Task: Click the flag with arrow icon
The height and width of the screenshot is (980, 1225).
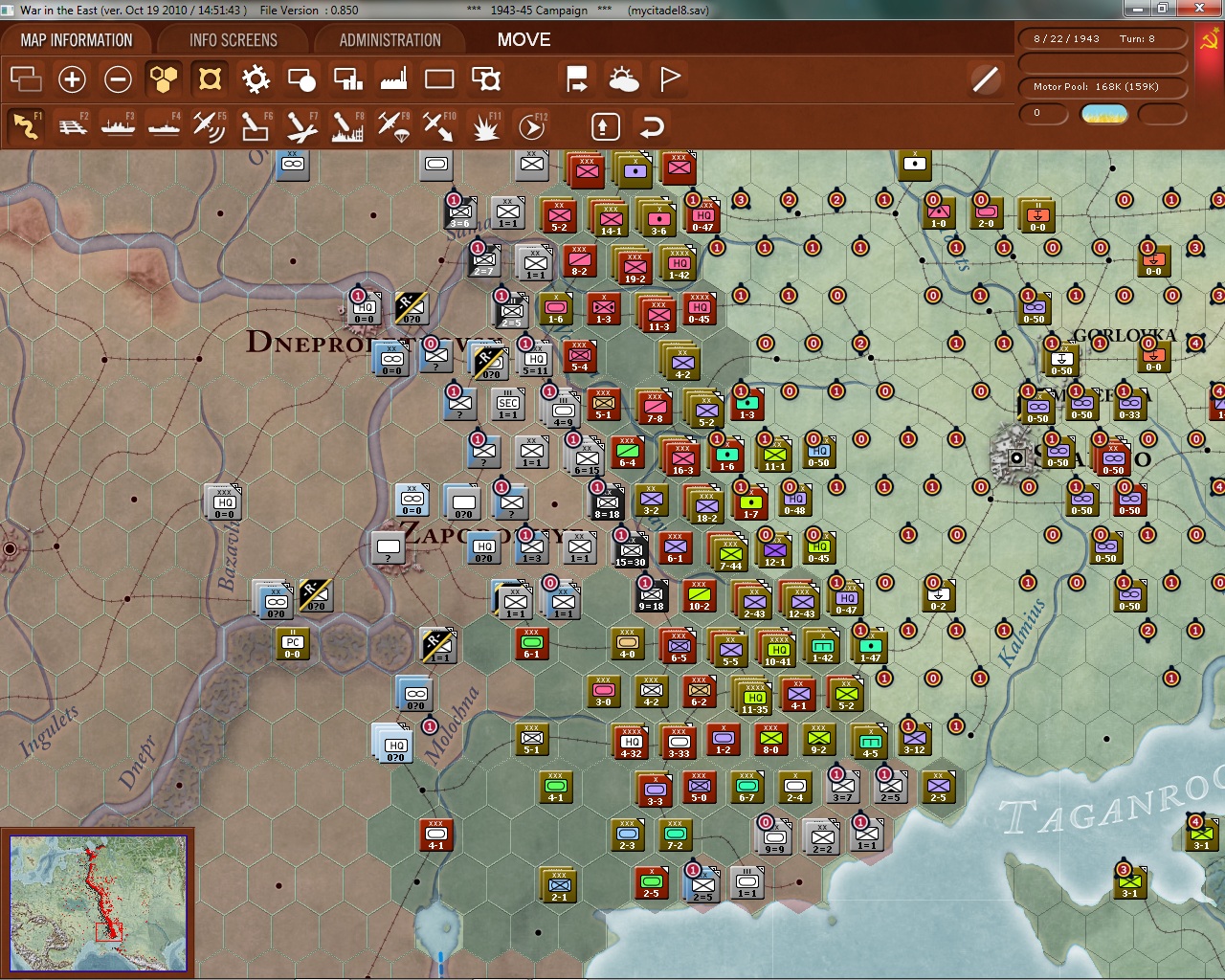Action: (577, 78)
